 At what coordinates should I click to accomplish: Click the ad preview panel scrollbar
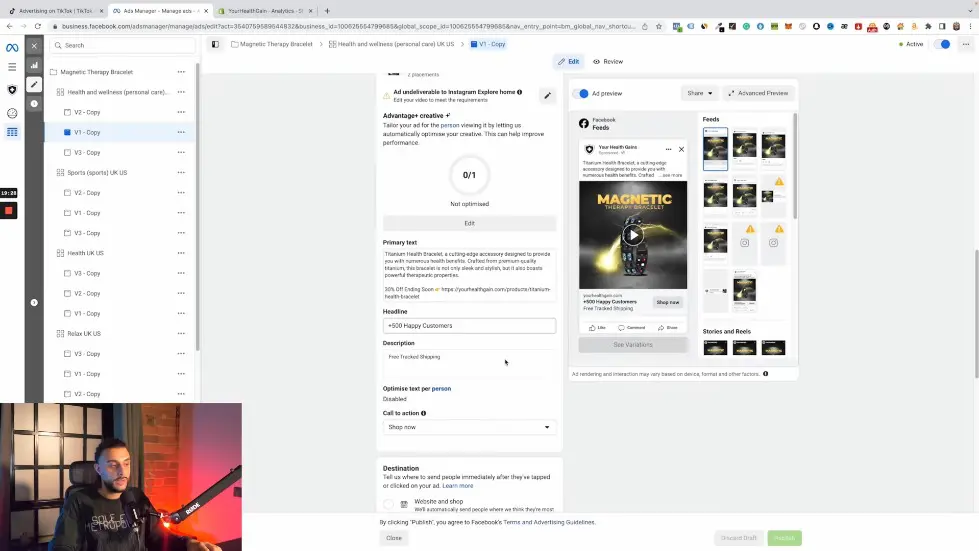[795, 166]
